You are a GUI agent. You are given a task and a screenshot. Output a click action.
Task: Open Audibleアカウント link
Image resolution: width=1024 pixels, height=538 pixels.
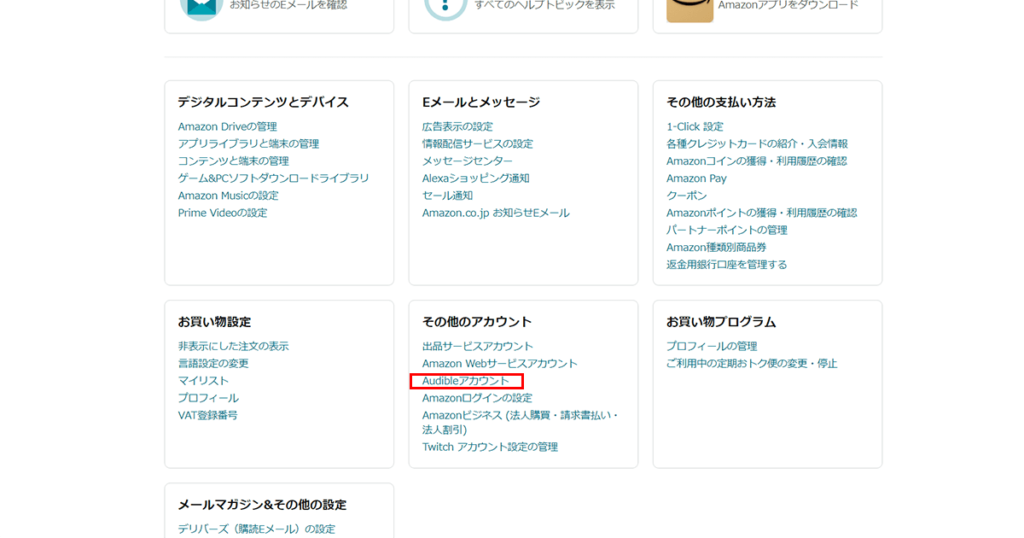pyautogui.click(x=466, y=381)
